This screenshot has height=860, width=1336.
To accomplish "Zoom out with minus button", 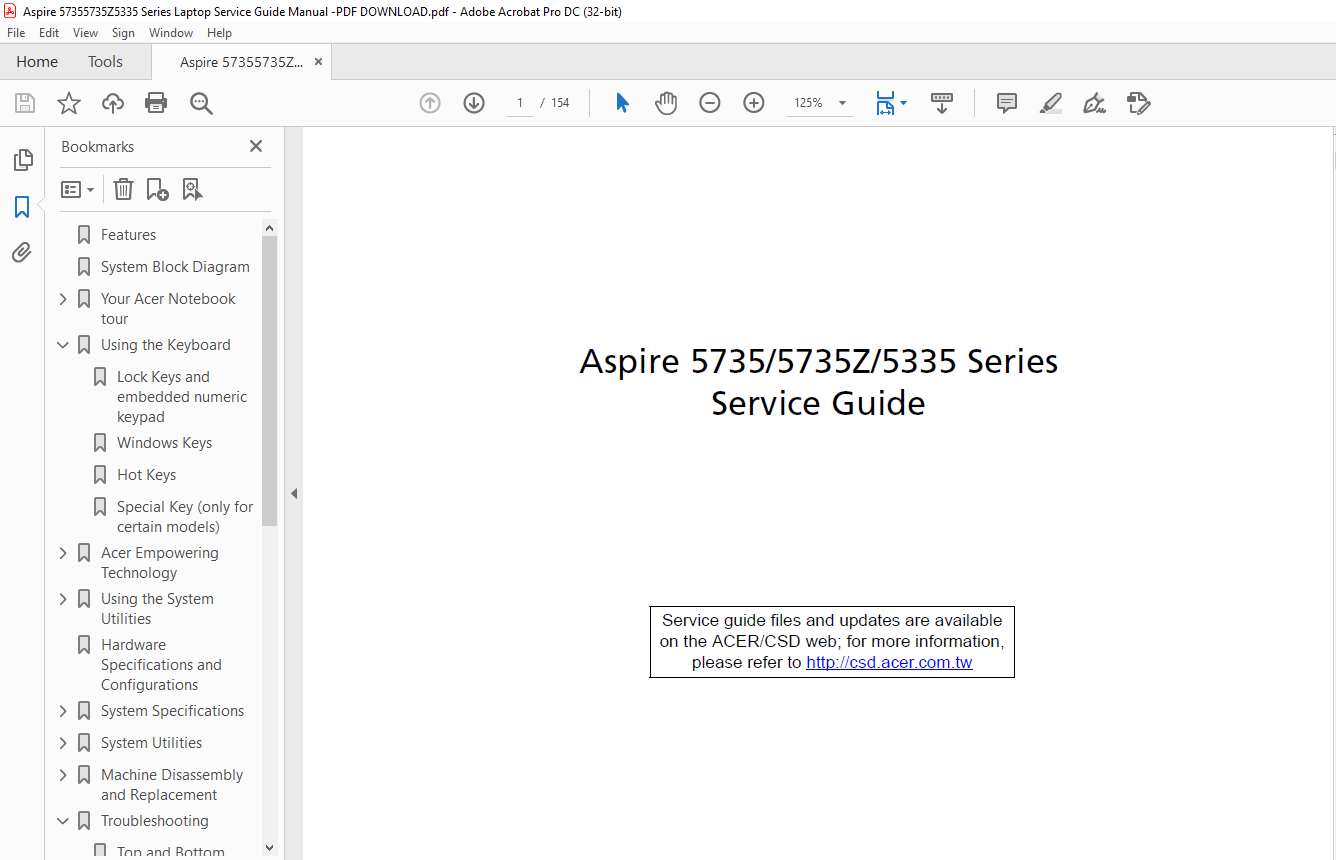I will point(710,103).
